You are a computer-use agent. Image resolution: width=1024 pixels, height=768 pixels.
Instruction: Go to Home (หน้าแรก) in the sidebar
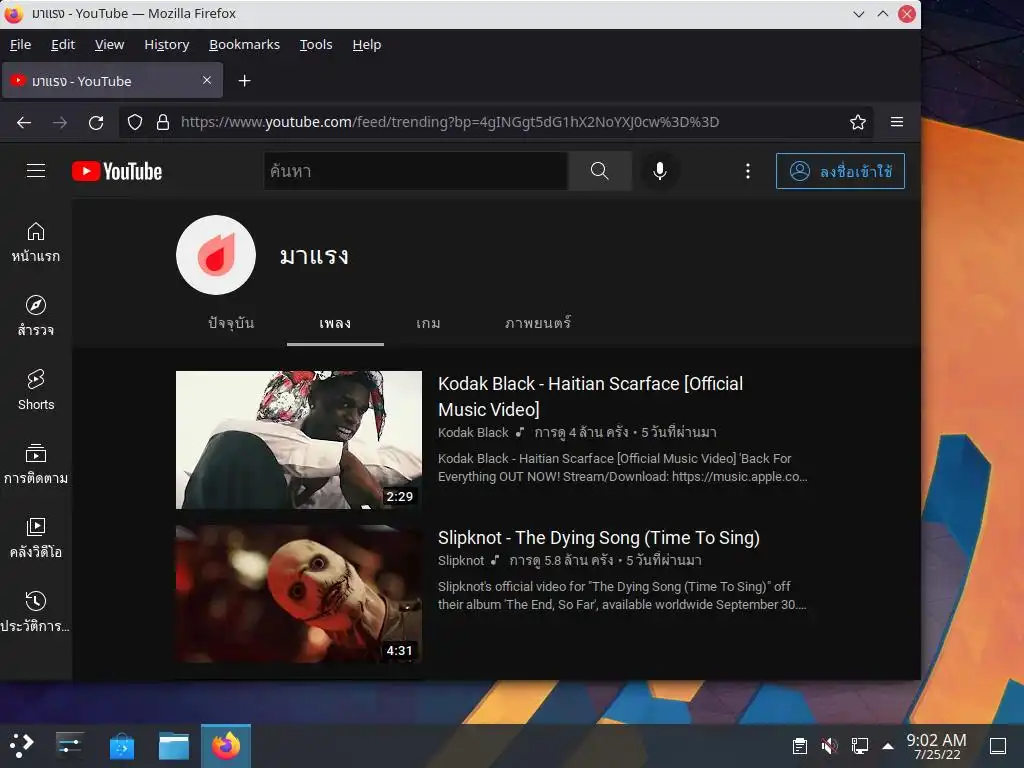point(36,242)
